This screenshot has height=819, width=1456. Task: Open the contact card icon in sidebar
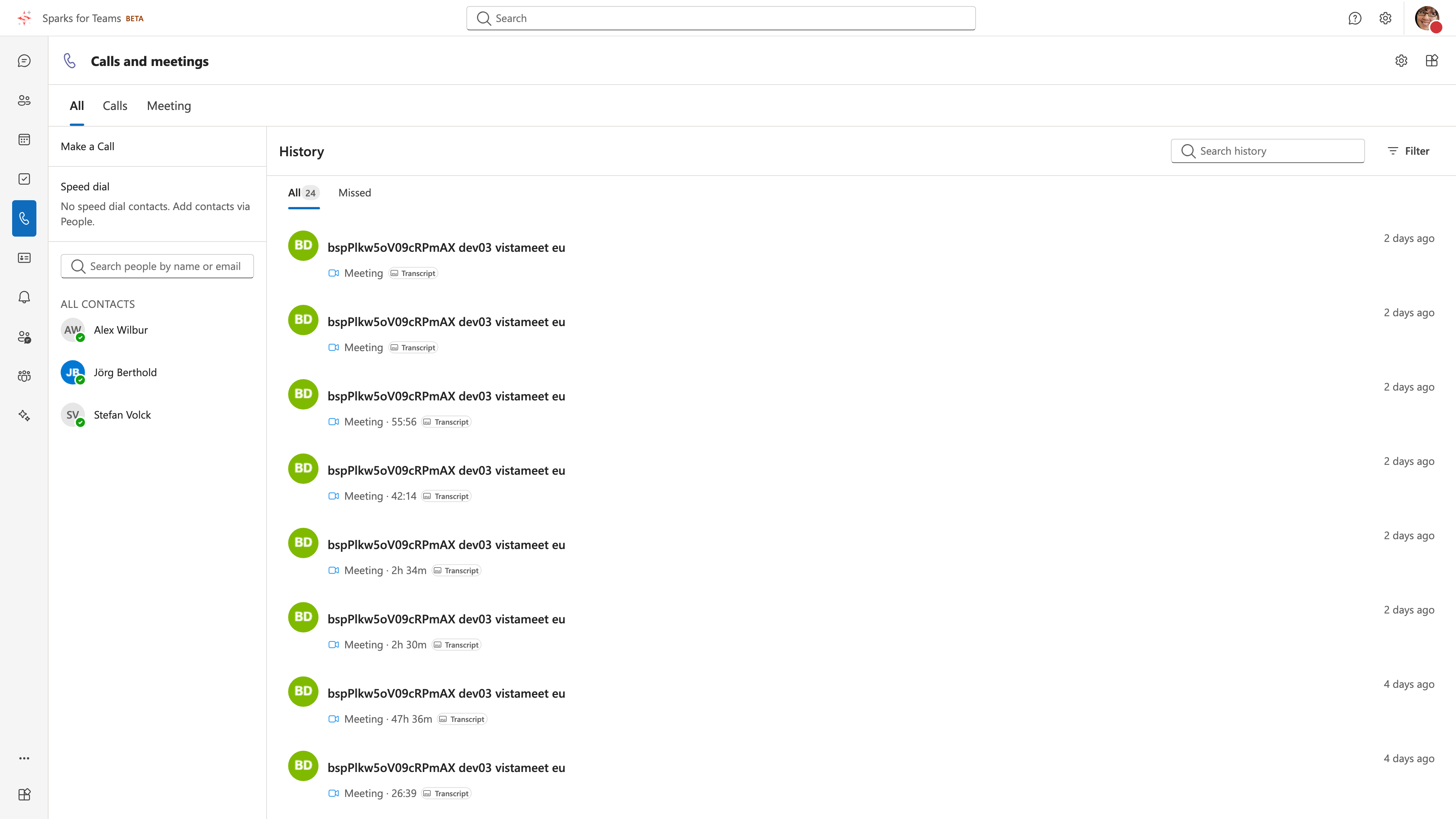click(24, 258)
